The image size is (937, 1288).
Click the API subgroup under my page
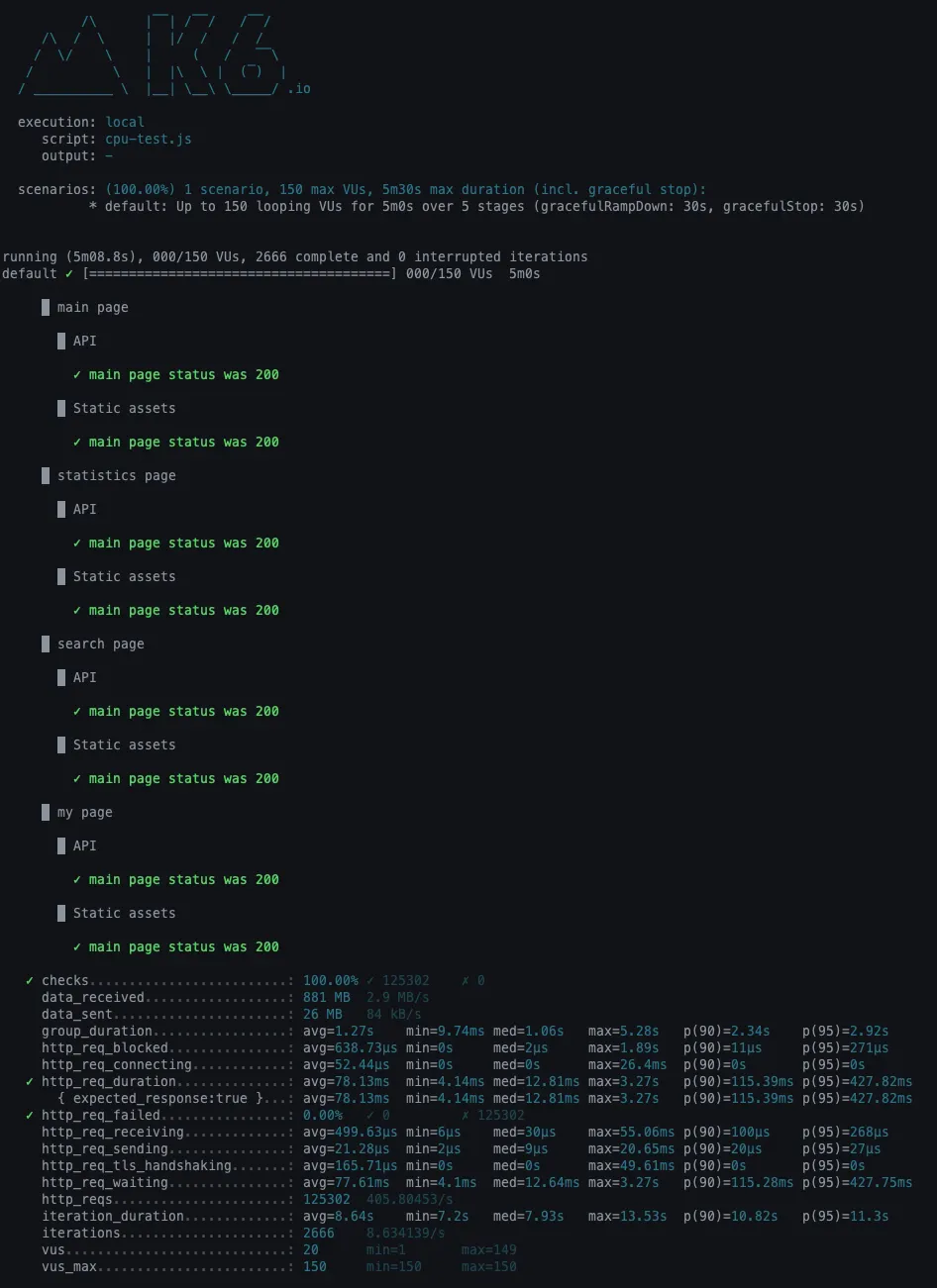point(85,846)
